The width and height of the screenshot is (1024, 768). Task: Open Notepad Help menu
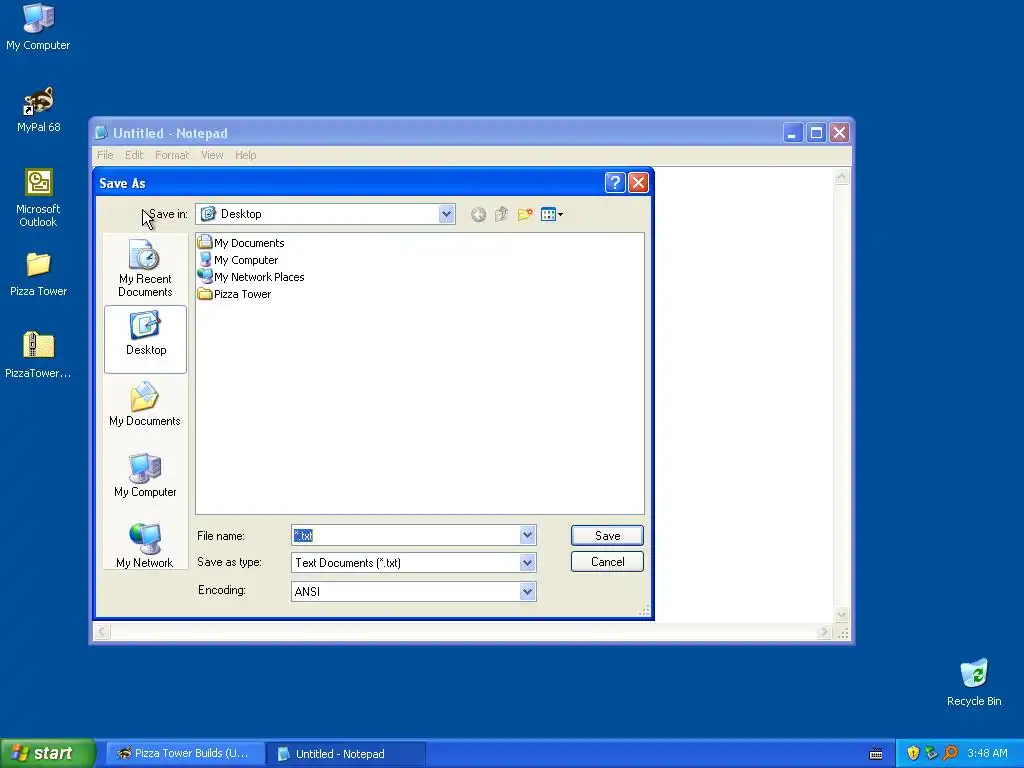coord(246,155)
